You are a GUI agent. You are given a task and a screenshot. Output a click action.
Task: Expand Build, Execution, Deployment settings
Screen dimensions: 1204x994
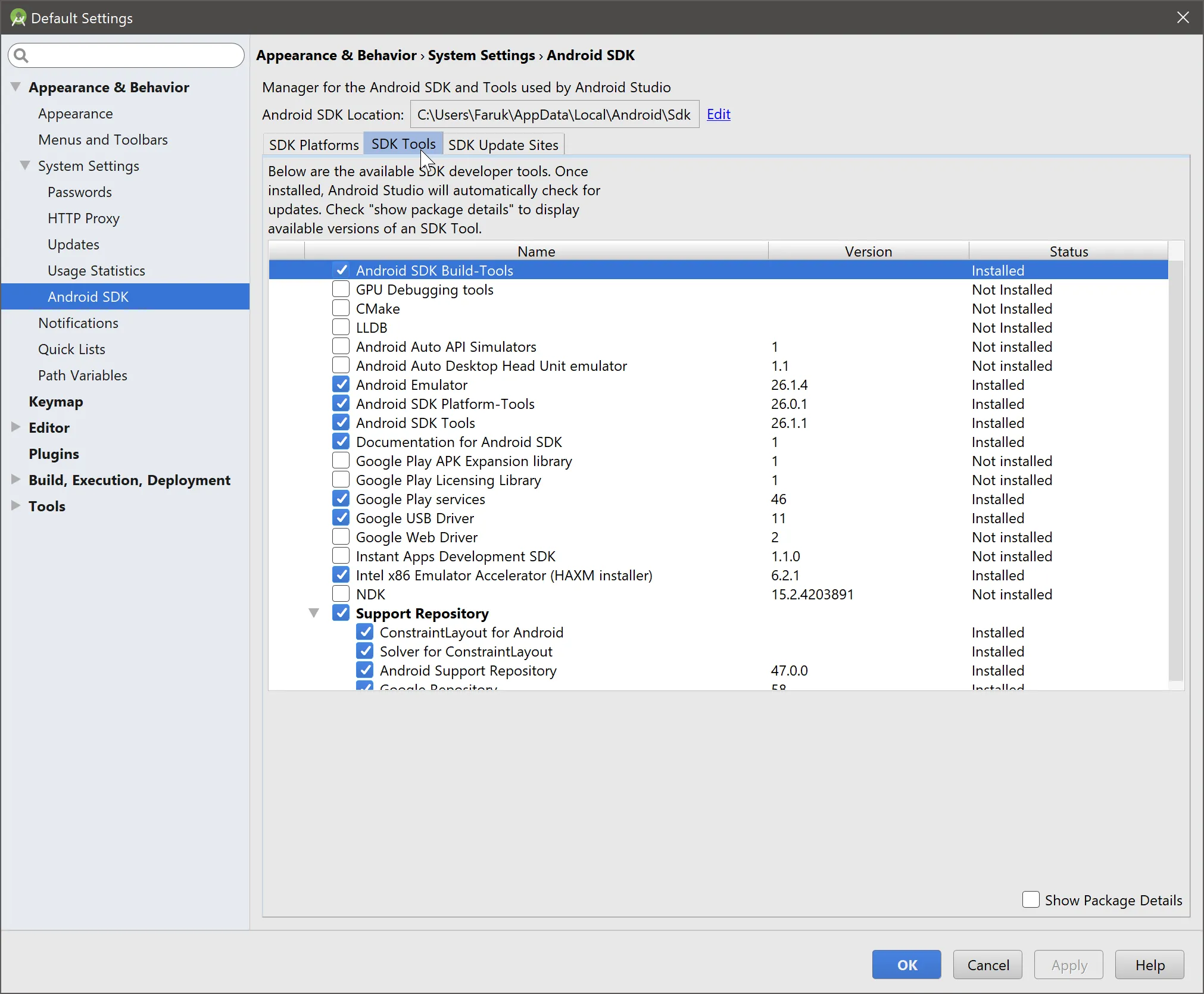(x=15, y=480)
